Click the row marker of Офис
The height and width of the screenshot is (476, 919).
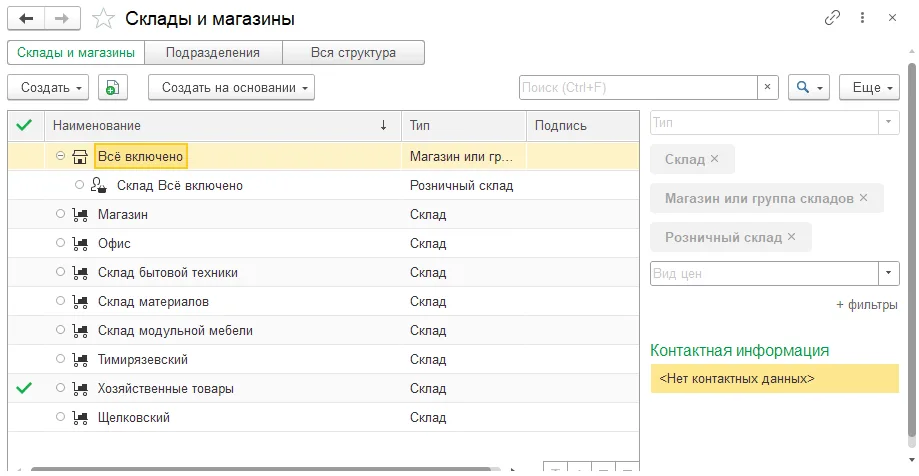pos(60,243)
